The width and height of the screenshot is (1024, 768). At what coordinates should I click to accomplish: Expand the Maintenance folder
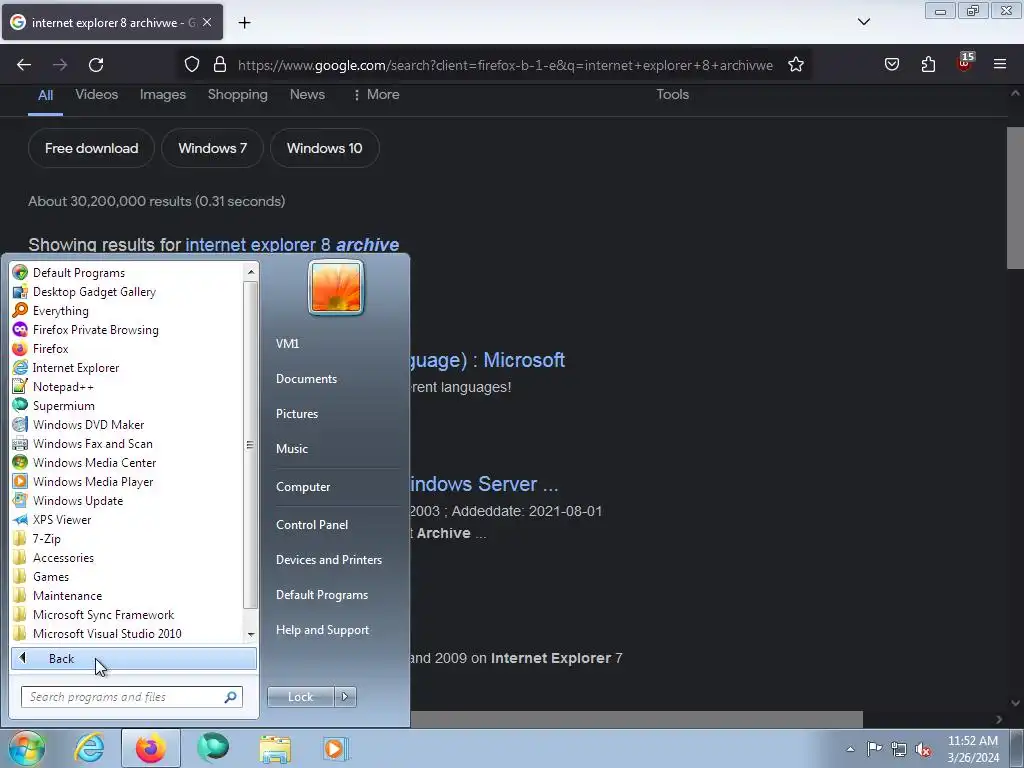67,596
